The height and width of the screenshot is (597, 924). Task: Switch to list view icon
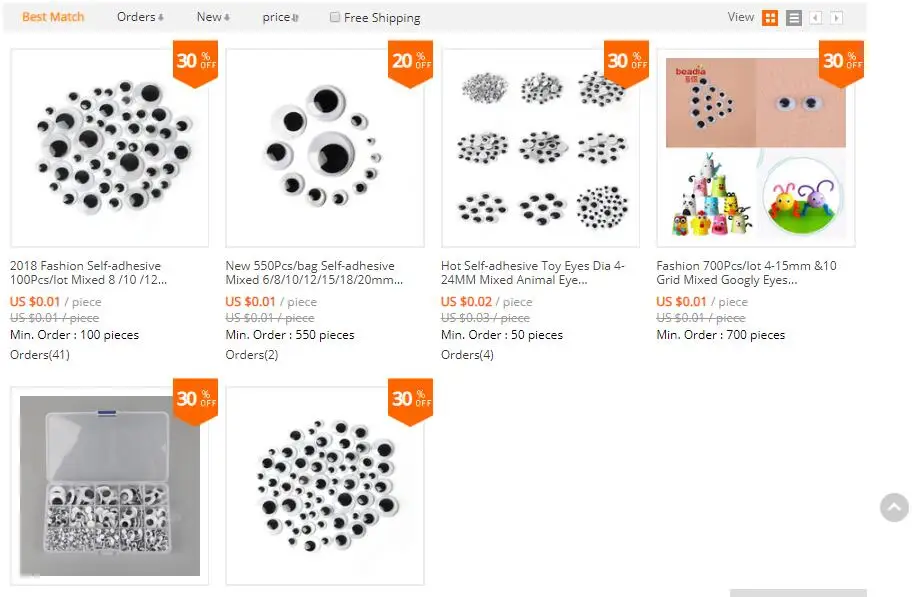[x=794, y=18]
